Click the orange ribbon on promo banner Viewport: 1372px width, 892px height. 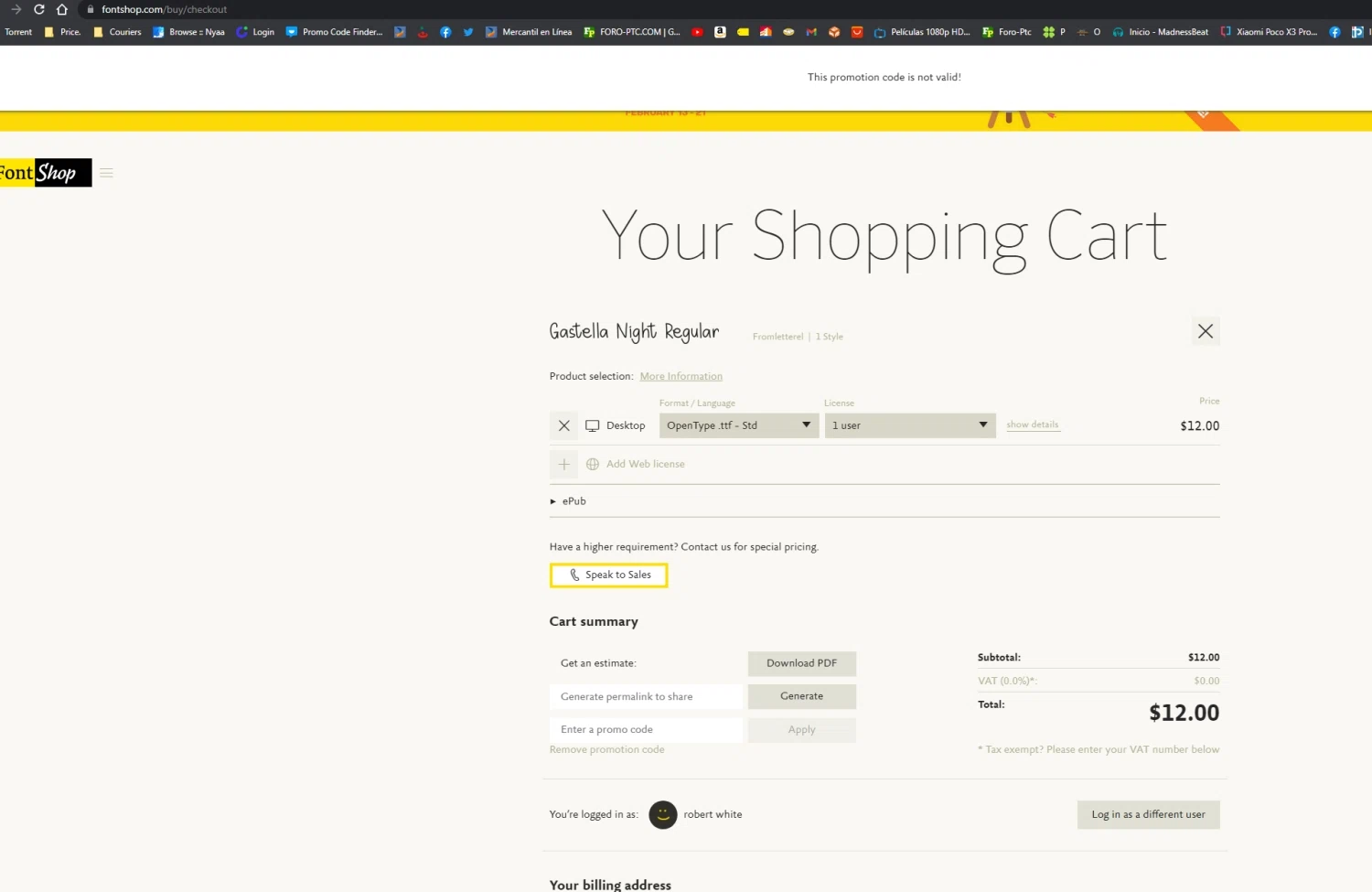pos(1212,120)
